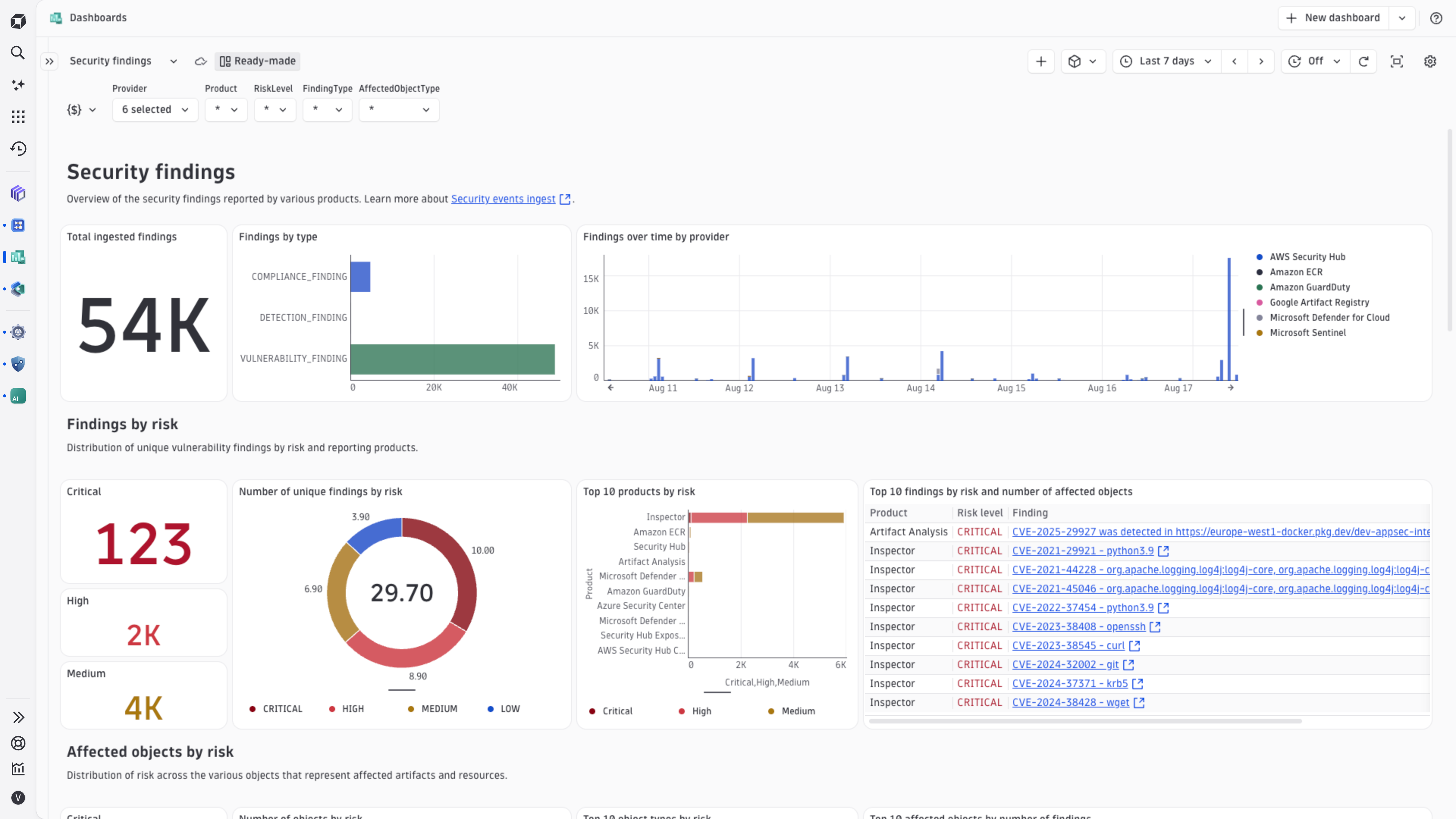Toggle LOW legend in donut chart
Screen dimensions: 1456x819
[x=504, y=709]
